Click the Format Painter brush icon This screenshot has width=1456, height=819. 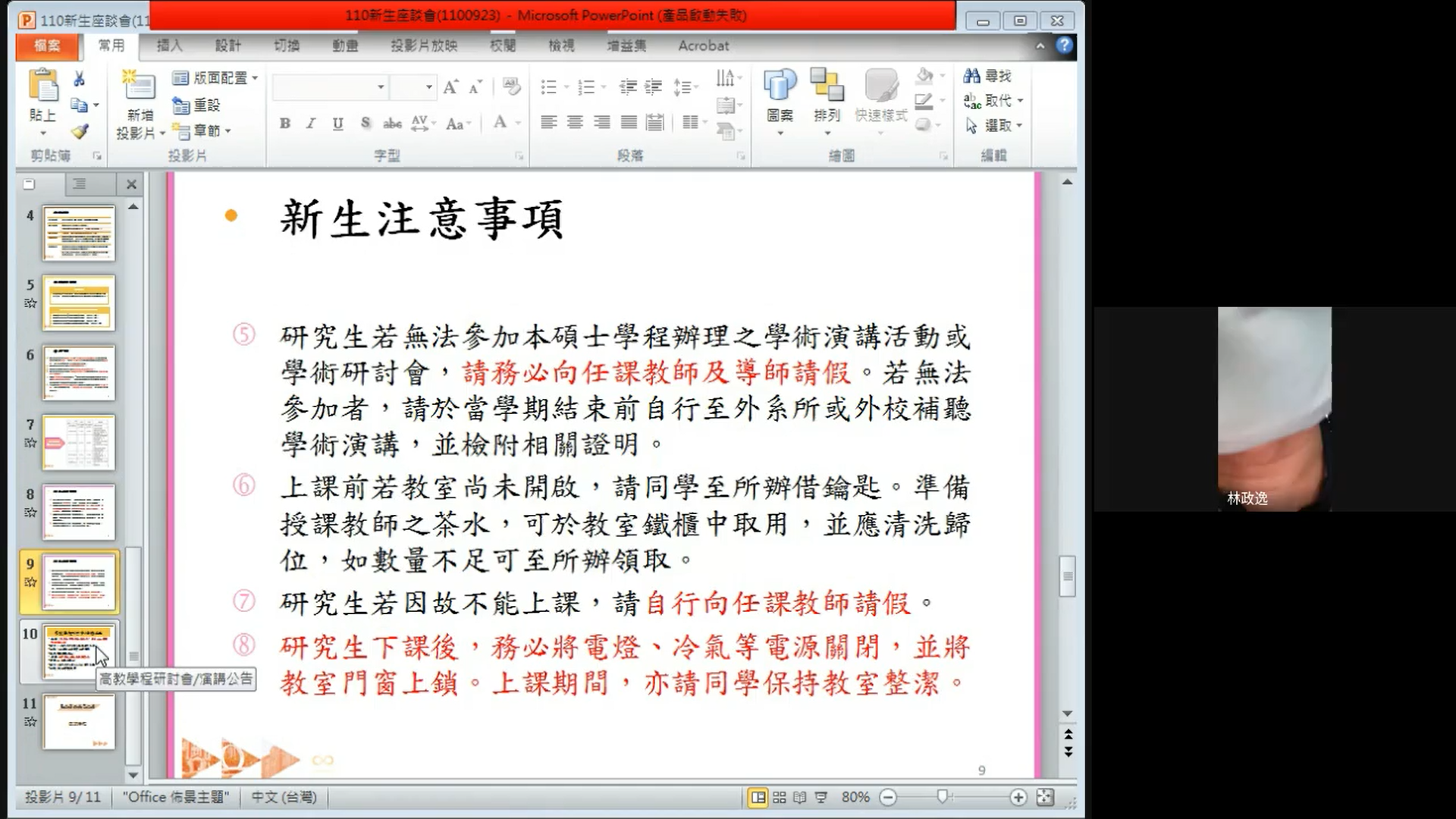(80, 131)
